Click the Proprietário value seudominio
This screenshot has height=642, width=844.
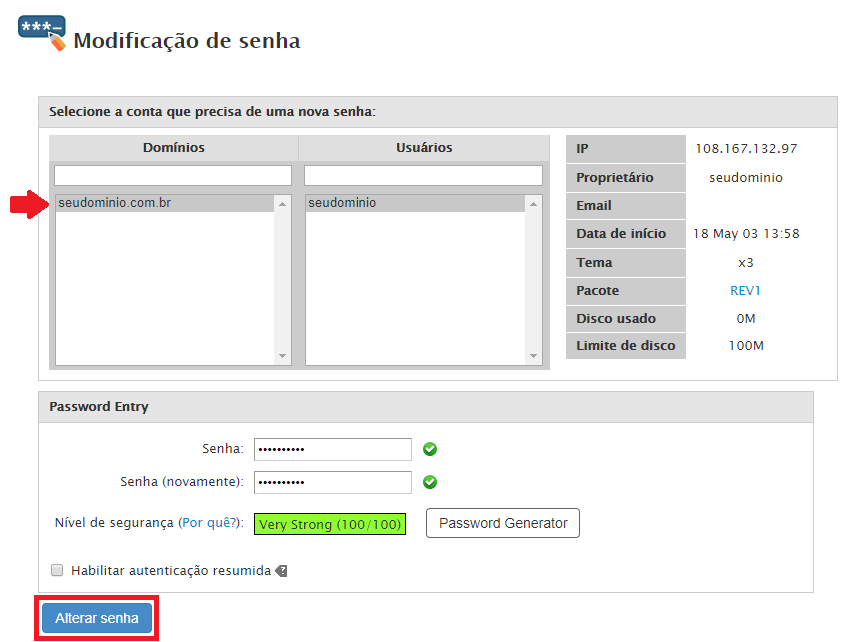pos(746,178)
